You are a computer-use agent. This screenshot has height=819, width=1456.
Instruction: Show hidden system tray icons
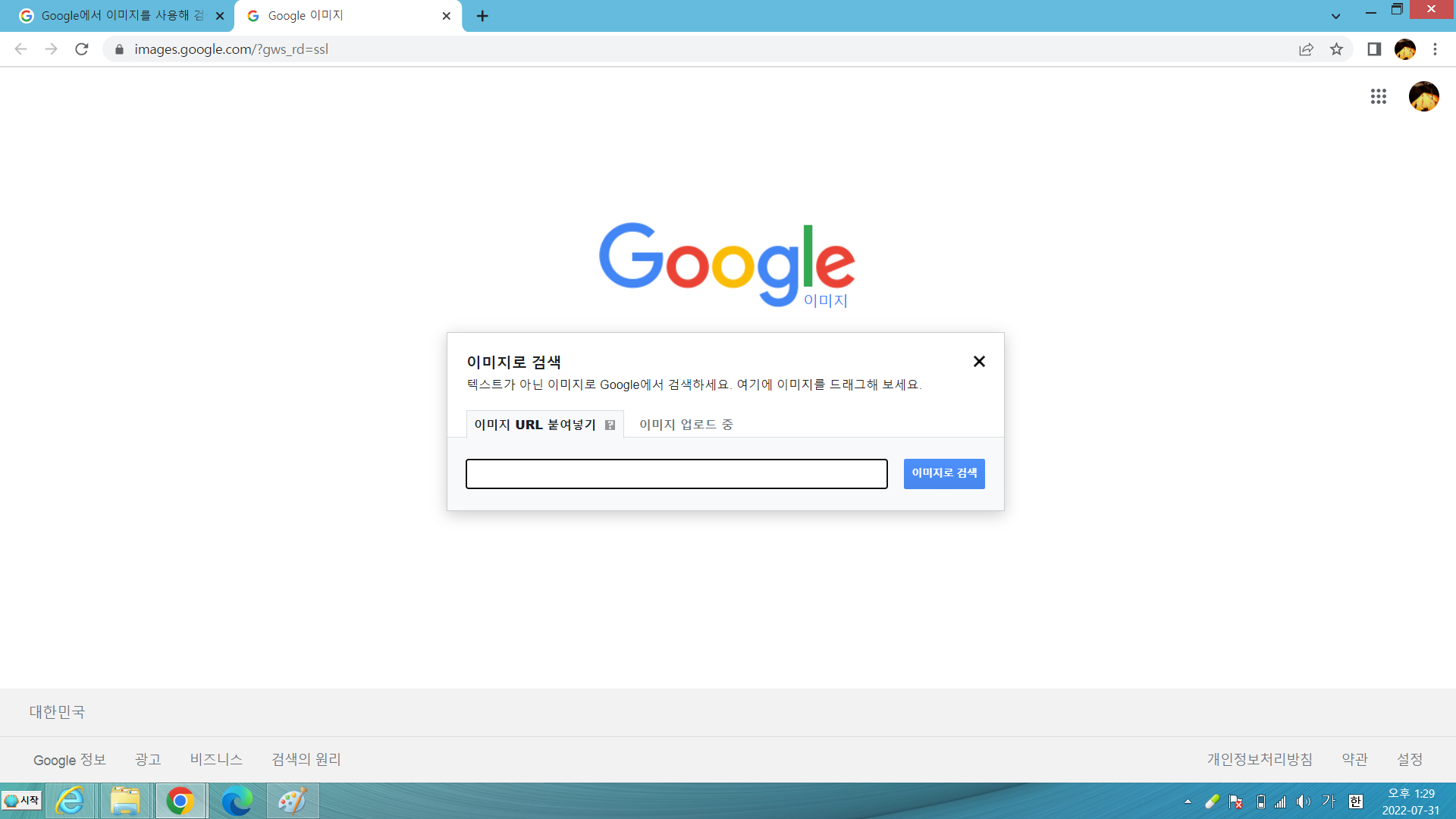[1188, 802]
